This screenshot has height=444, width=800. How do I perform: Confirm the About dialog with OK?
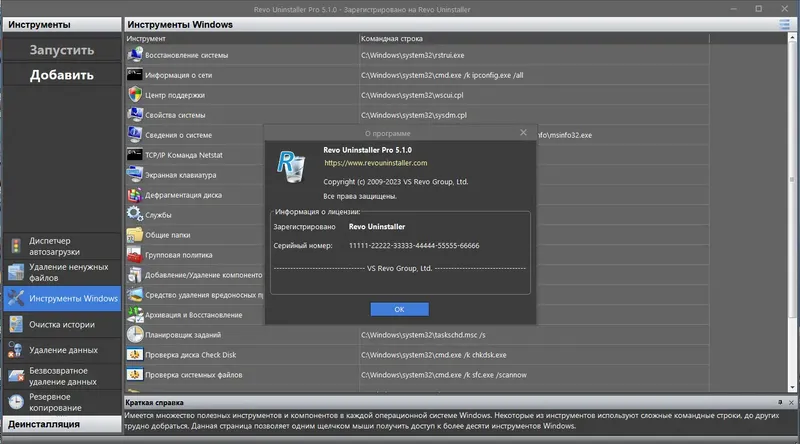click(399, 309)
